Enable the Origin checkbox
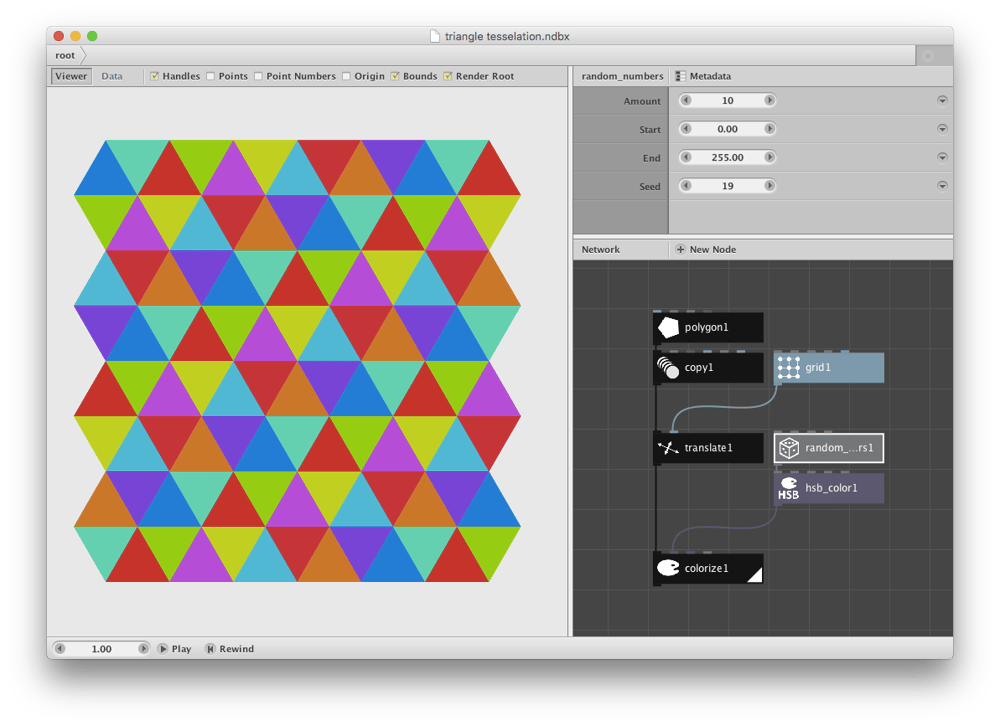Viewport: 1000px width, 726px height. [346, 76]
